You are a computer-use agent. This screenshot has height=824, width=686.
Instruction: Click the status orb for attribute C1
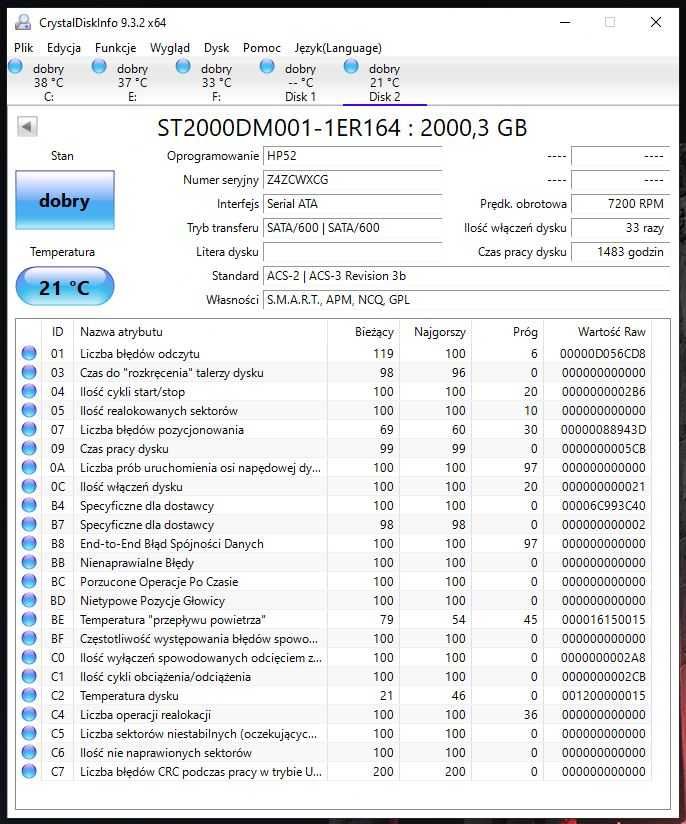(x=29, y=676)
